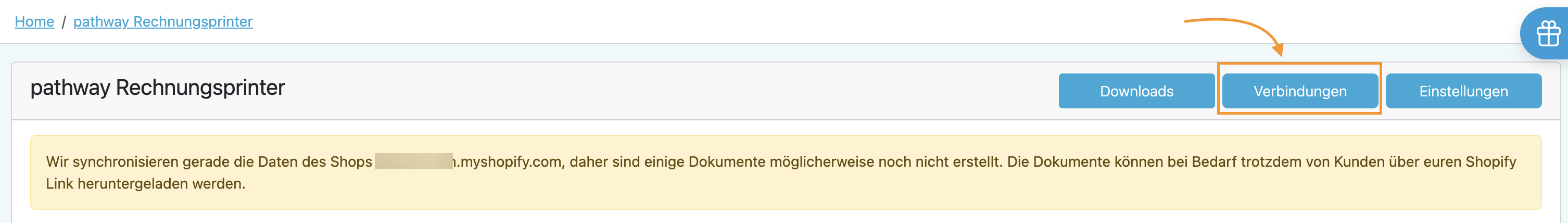The width and height of the screenshot is (1568, 223).
Task: Click "Link heruntergeladen werden." on the second banner line
Action: (x=145, y=183)
